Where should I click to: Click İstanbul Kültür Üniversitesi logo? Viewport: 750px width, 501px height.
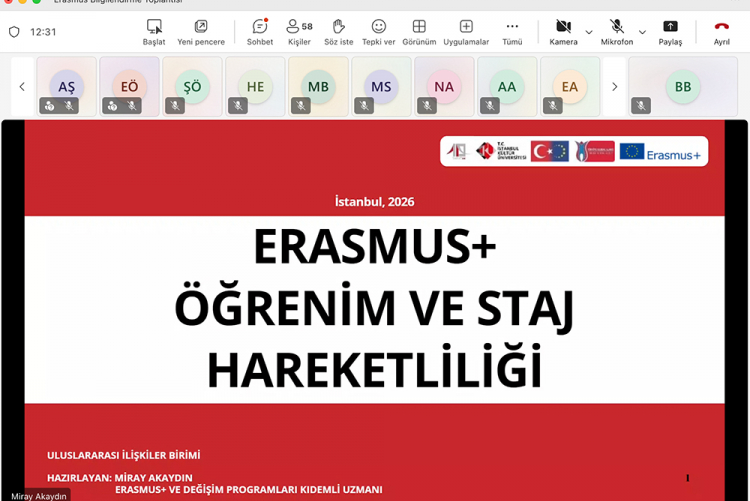[501, 151]
